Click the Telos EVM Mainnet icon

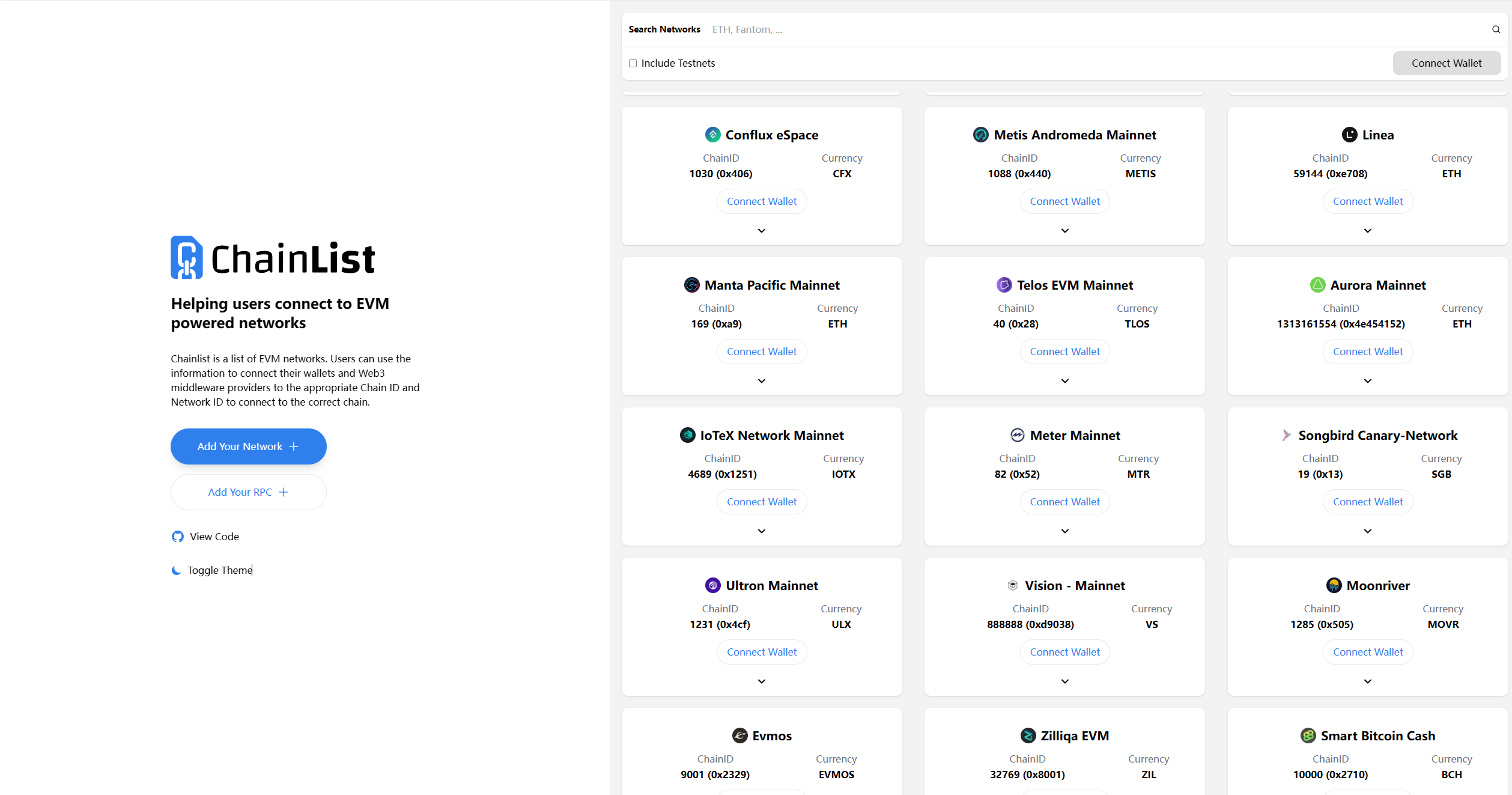1004,285
